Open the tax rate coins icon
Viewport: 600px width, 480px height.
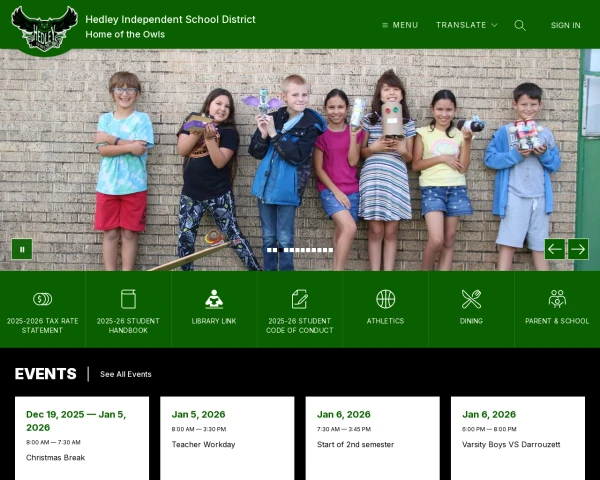[x=42, y=299]
